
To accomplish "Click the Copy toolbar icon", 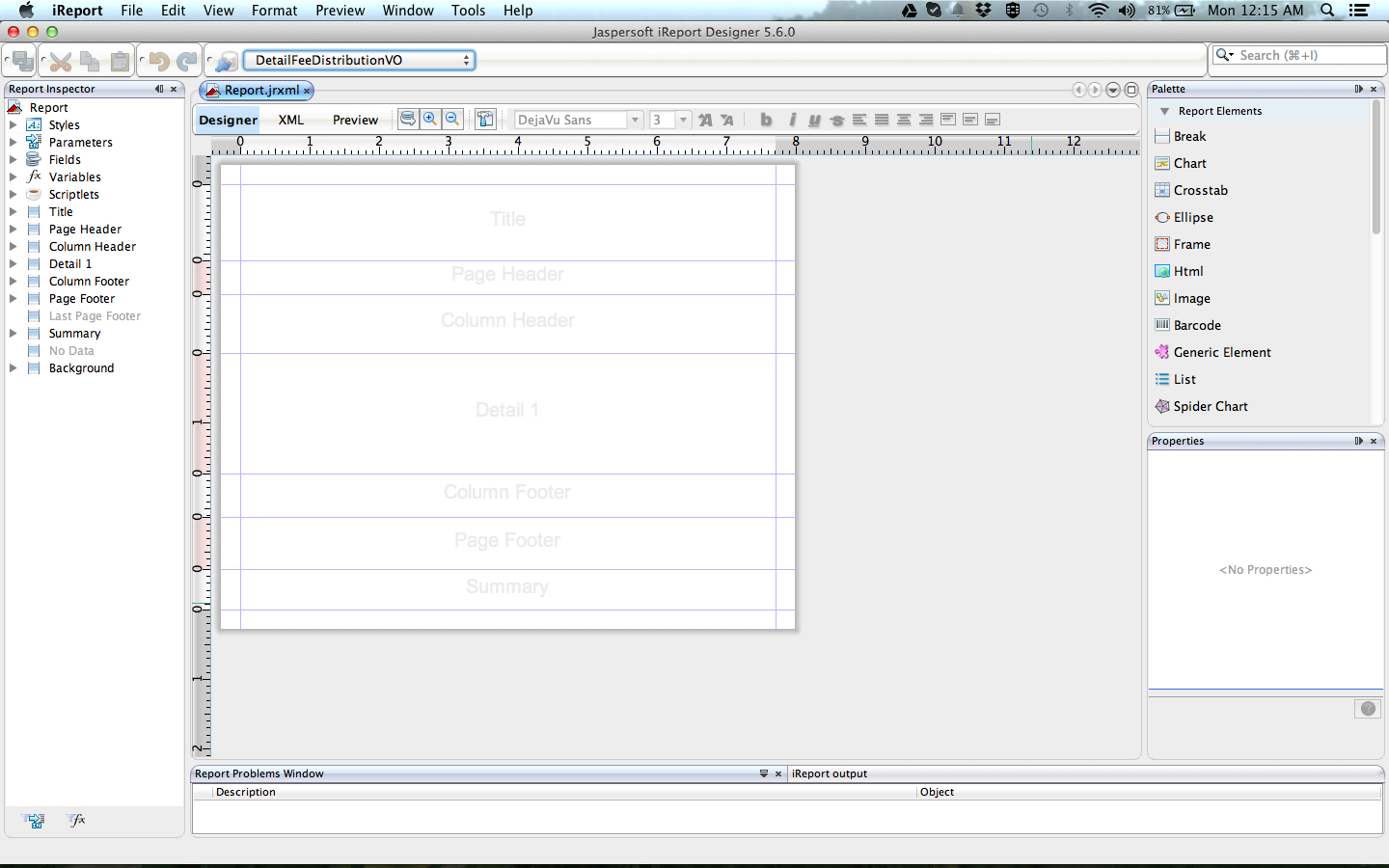I will (x=90, y=62).
